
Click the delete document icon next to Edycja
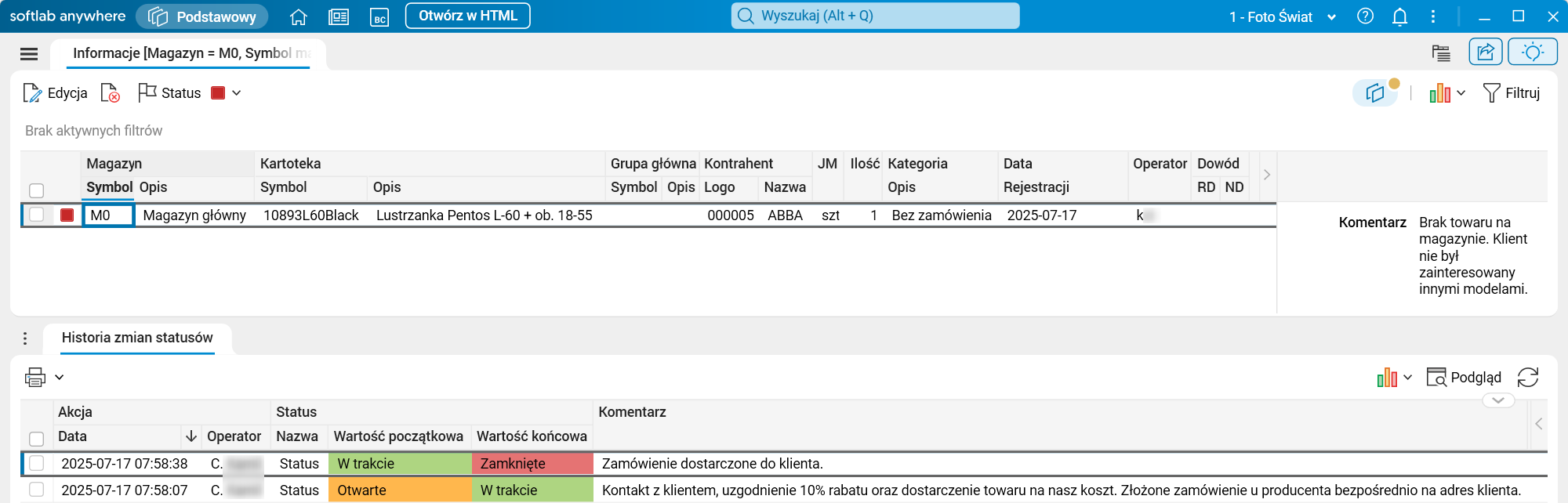(111, 92)
